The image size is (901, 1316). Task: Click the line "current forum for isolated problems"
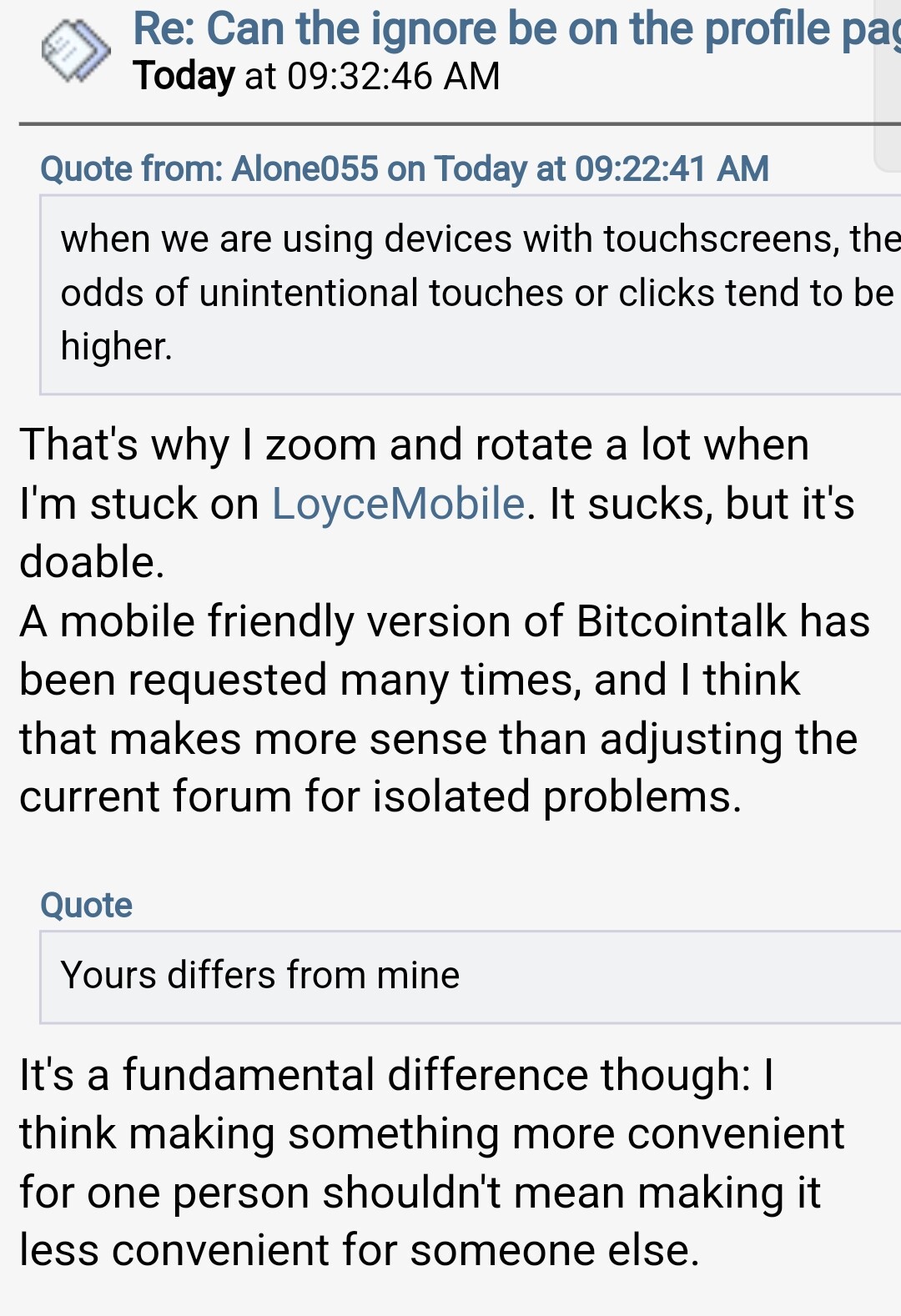click(x=380, y=796)
